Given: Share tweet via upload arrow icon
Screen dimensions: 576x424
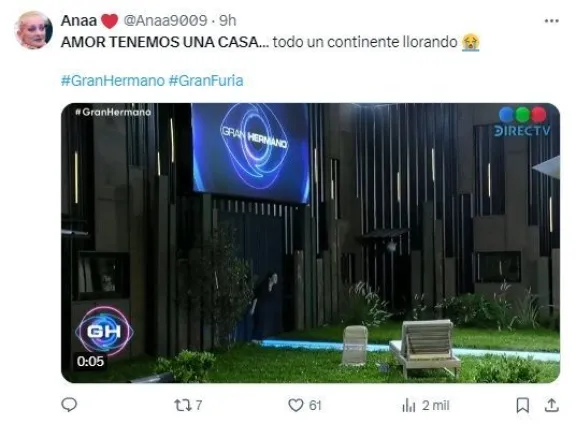Looking at the screenshot, I should (551, 405).
